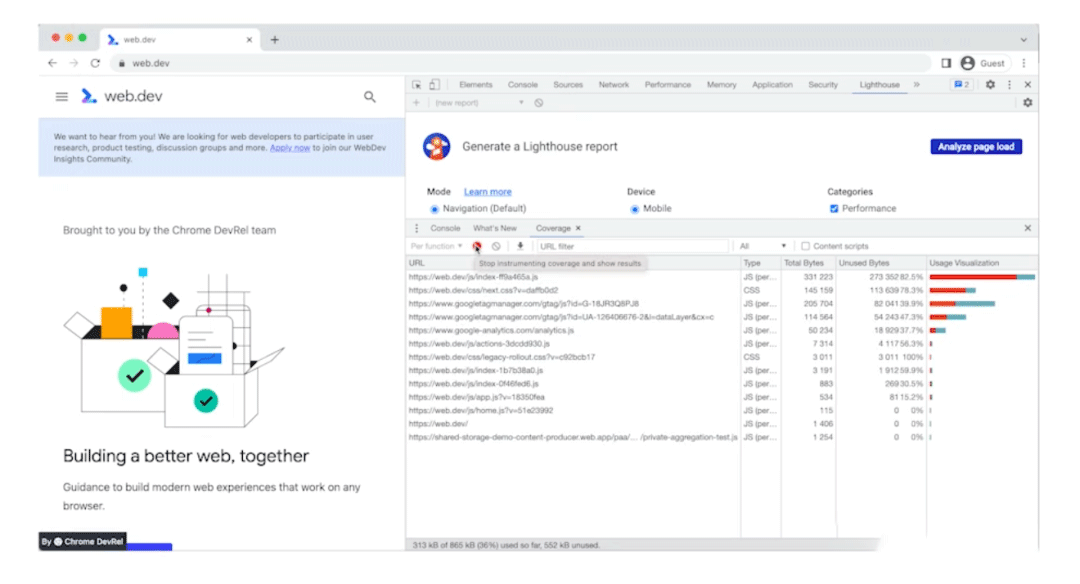
Task: Open more DevTools tabs chevron
Action: coord(917,85)
